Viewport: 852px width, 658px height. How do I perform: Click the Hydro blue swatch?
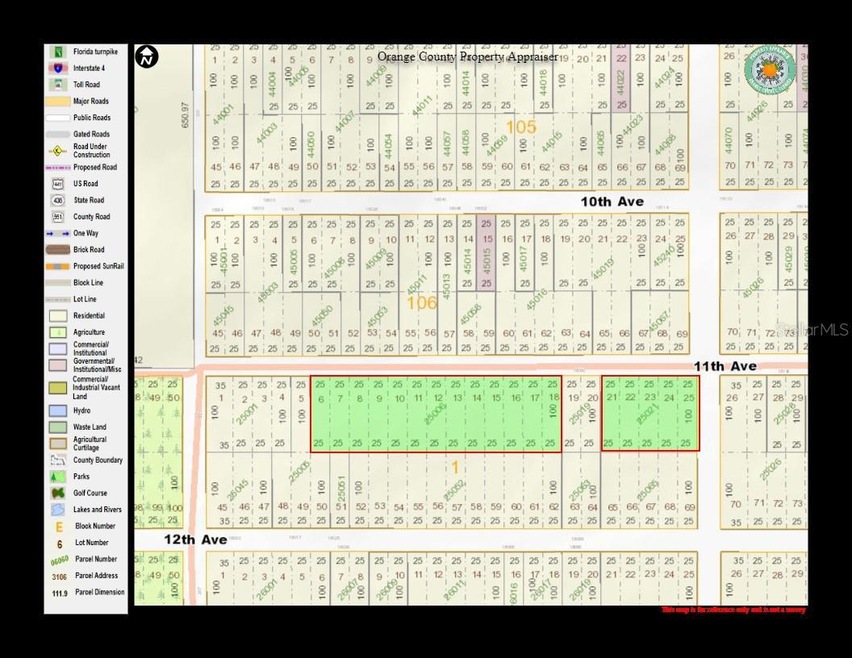coord(58,411)
